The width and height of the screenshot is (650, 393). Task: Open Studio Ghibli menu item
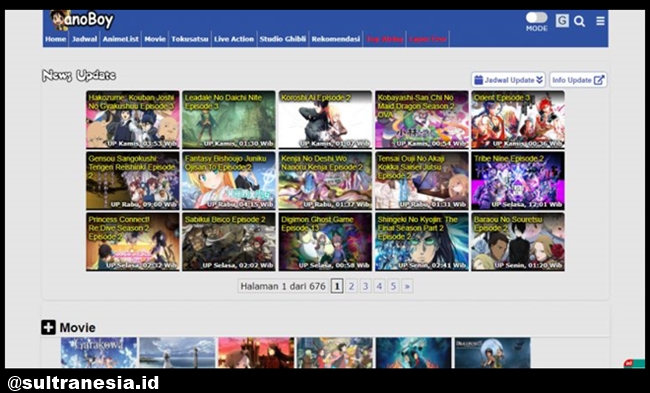click(283, 39)
